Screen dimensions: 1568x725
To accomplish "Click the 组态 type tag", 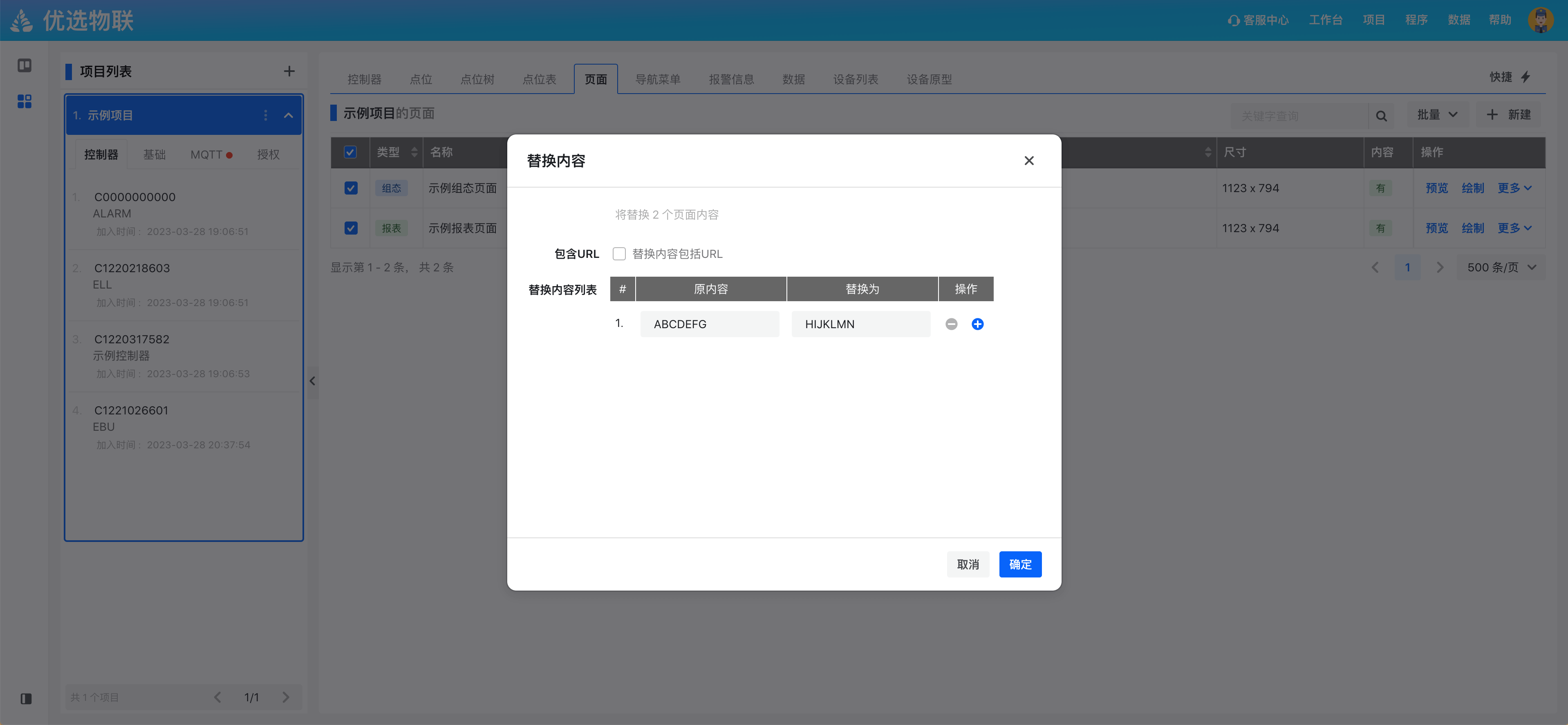I will point(392,188).
